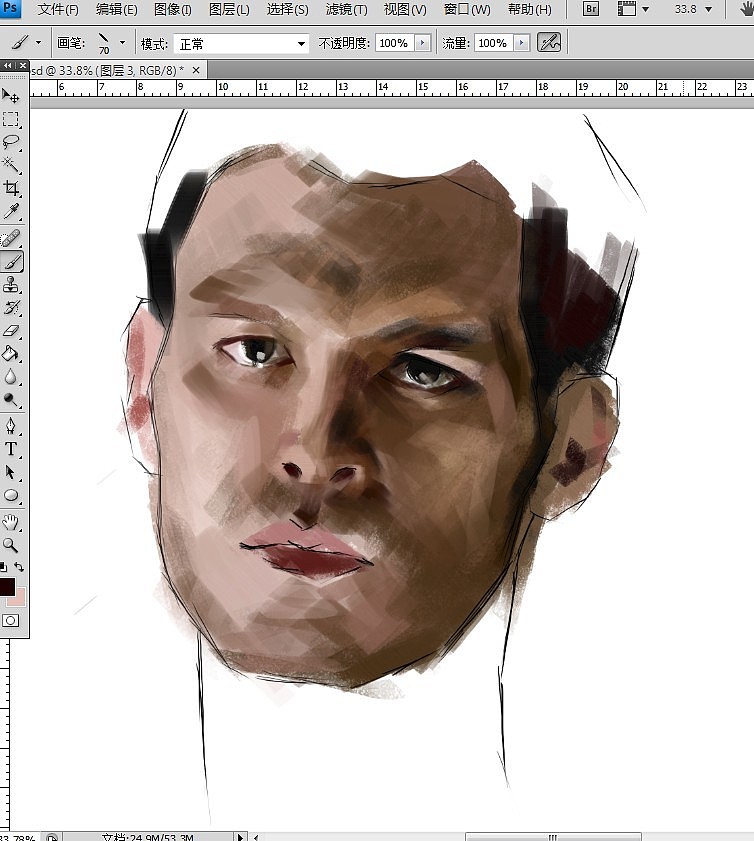Reset to default foreground and background colors
Image resolution: width=754 pixels, height=841 pixels.
(3, 567)
